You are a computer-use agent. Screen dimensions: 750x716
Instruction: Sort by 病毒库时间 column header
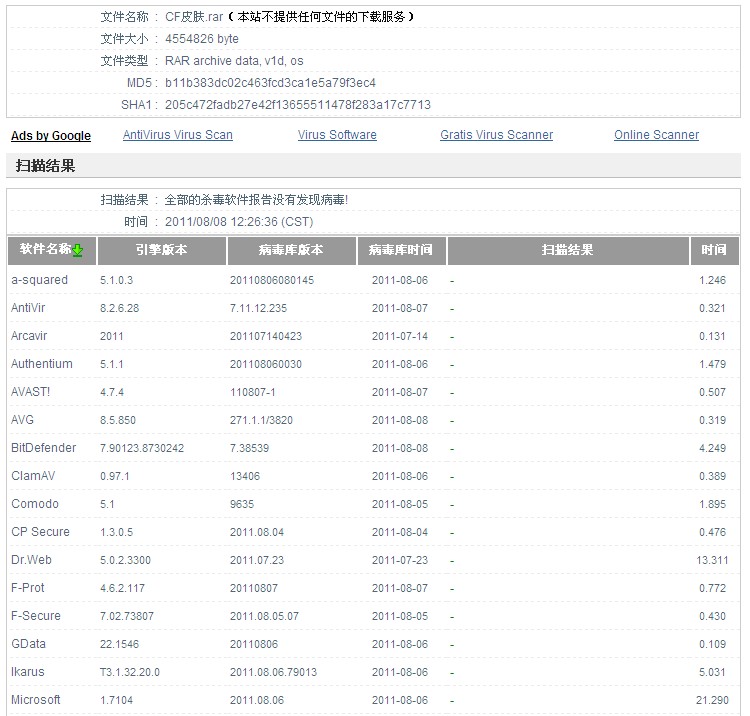click(x=401, y=250)
